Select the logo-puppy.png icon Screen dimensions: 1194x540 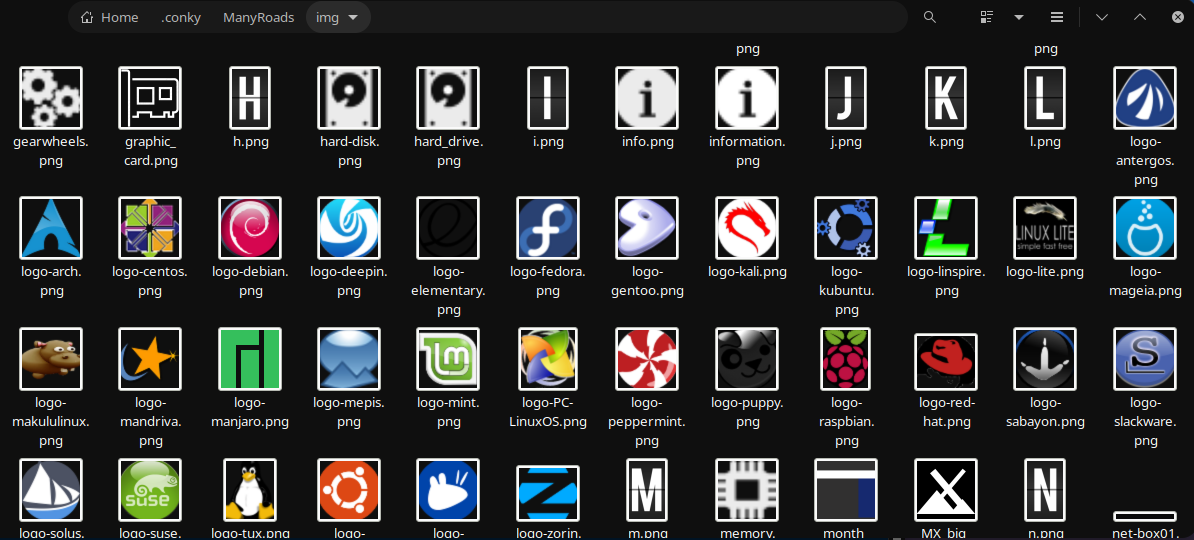747,359
